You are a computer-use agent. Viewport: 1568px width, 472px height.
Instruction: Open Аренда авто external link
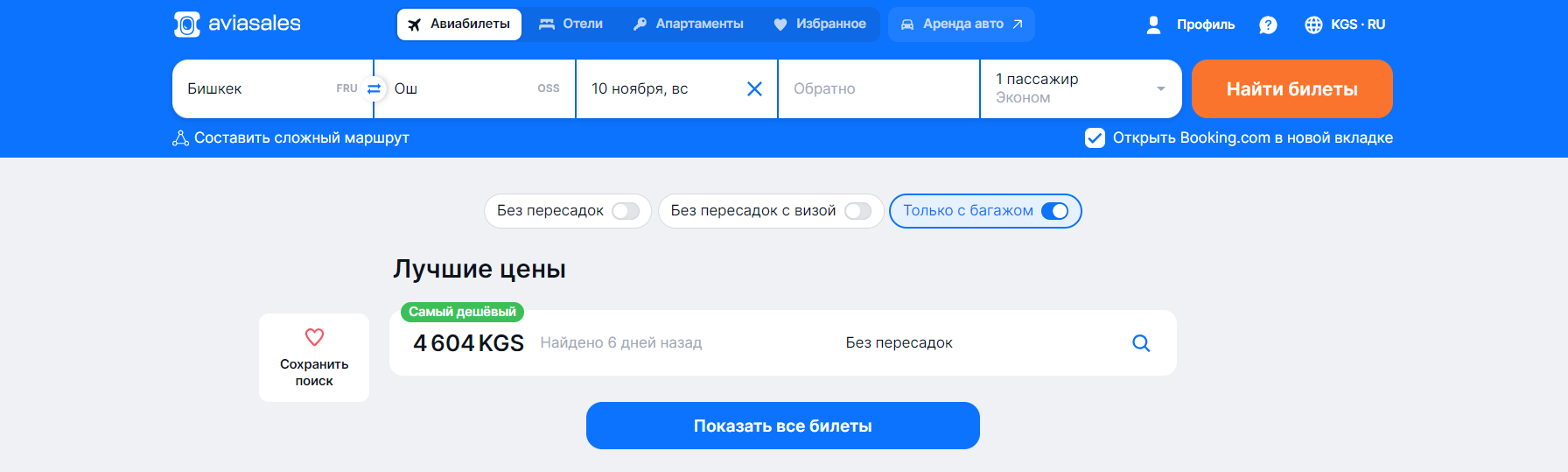point(962,25)
